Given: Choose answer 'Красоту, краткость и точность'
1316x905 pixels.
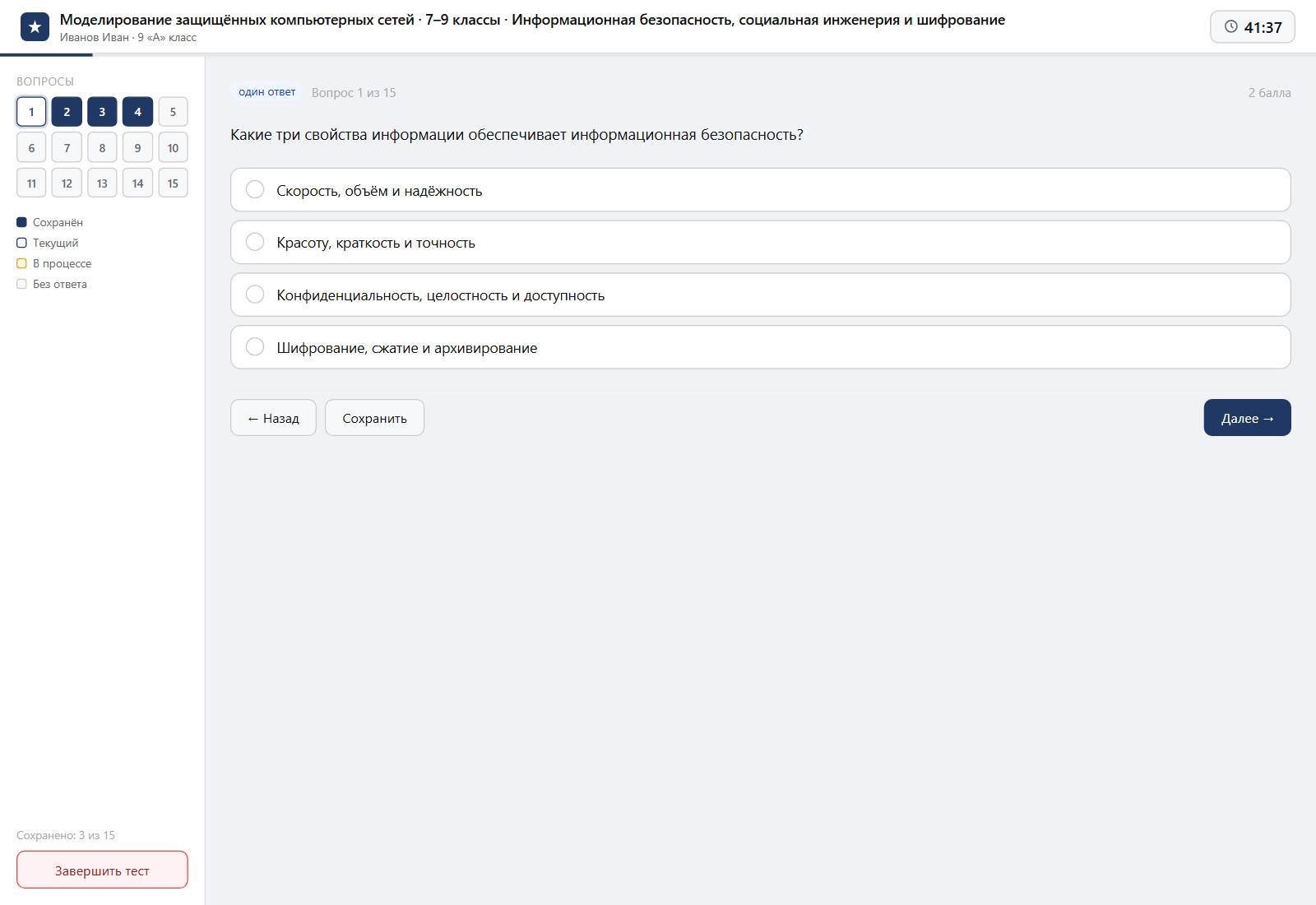Looking at the screenshot, I should (x=760, y=243).
